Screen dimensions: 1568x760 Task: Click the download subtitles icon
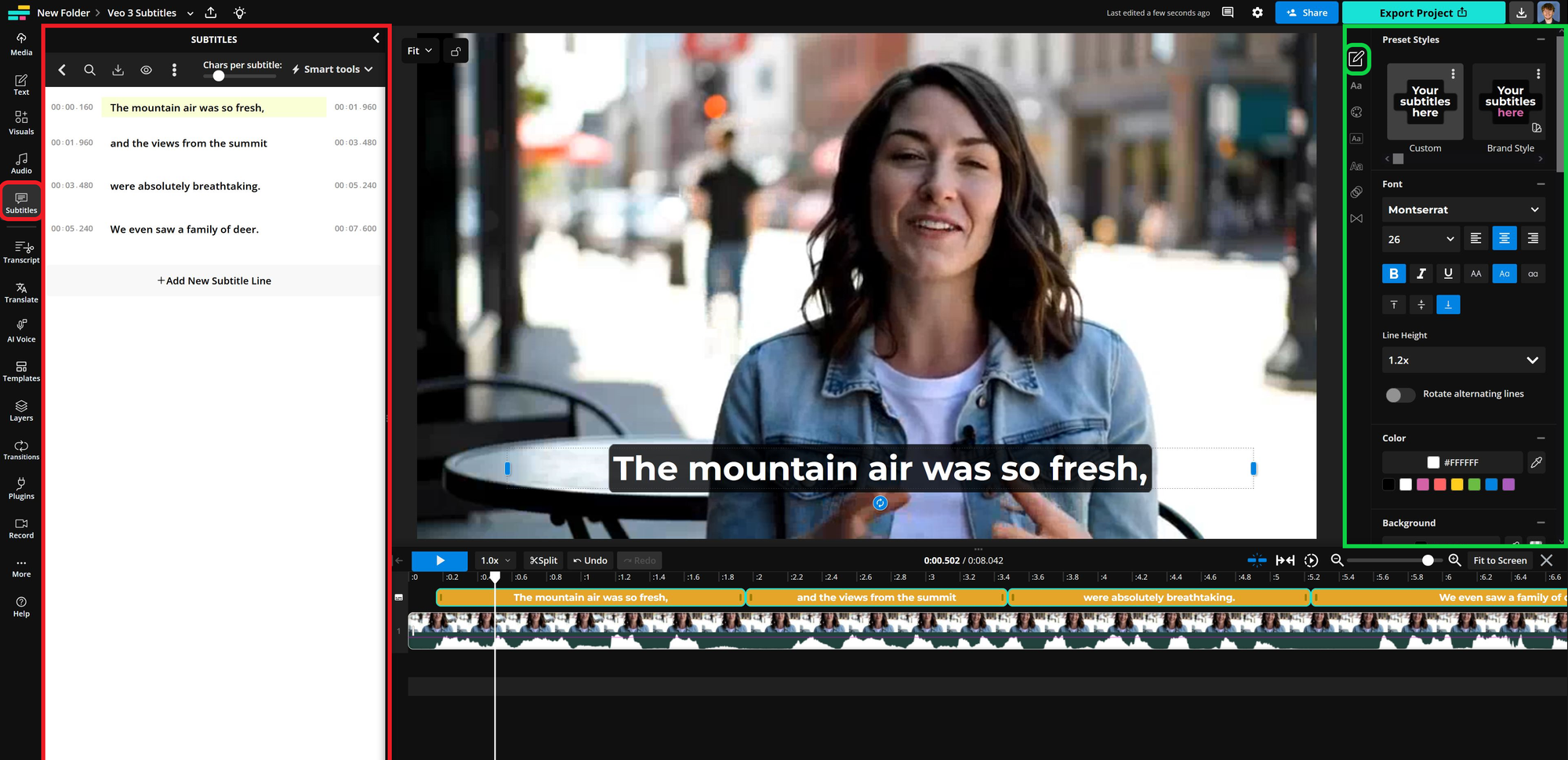[x=118, y=70]
